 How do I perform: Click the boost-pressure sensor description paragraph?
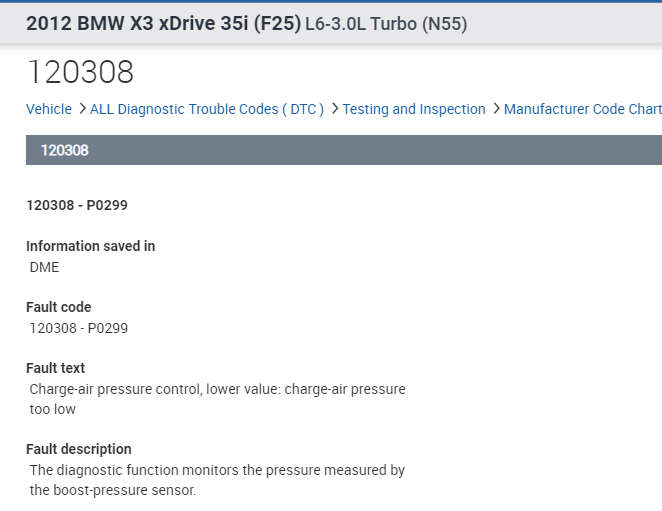217,479
